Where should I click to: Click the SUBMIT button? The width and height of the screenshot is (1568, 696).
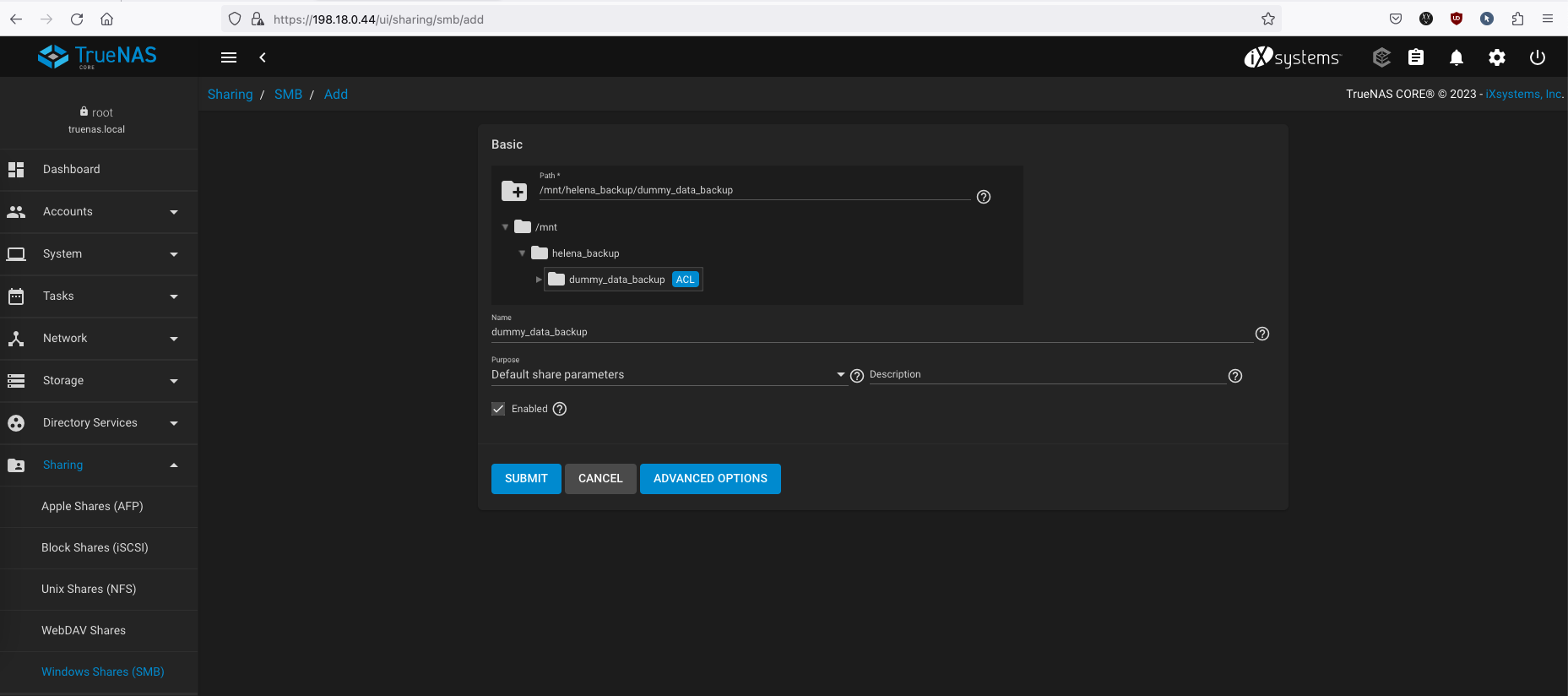point(526,479)
